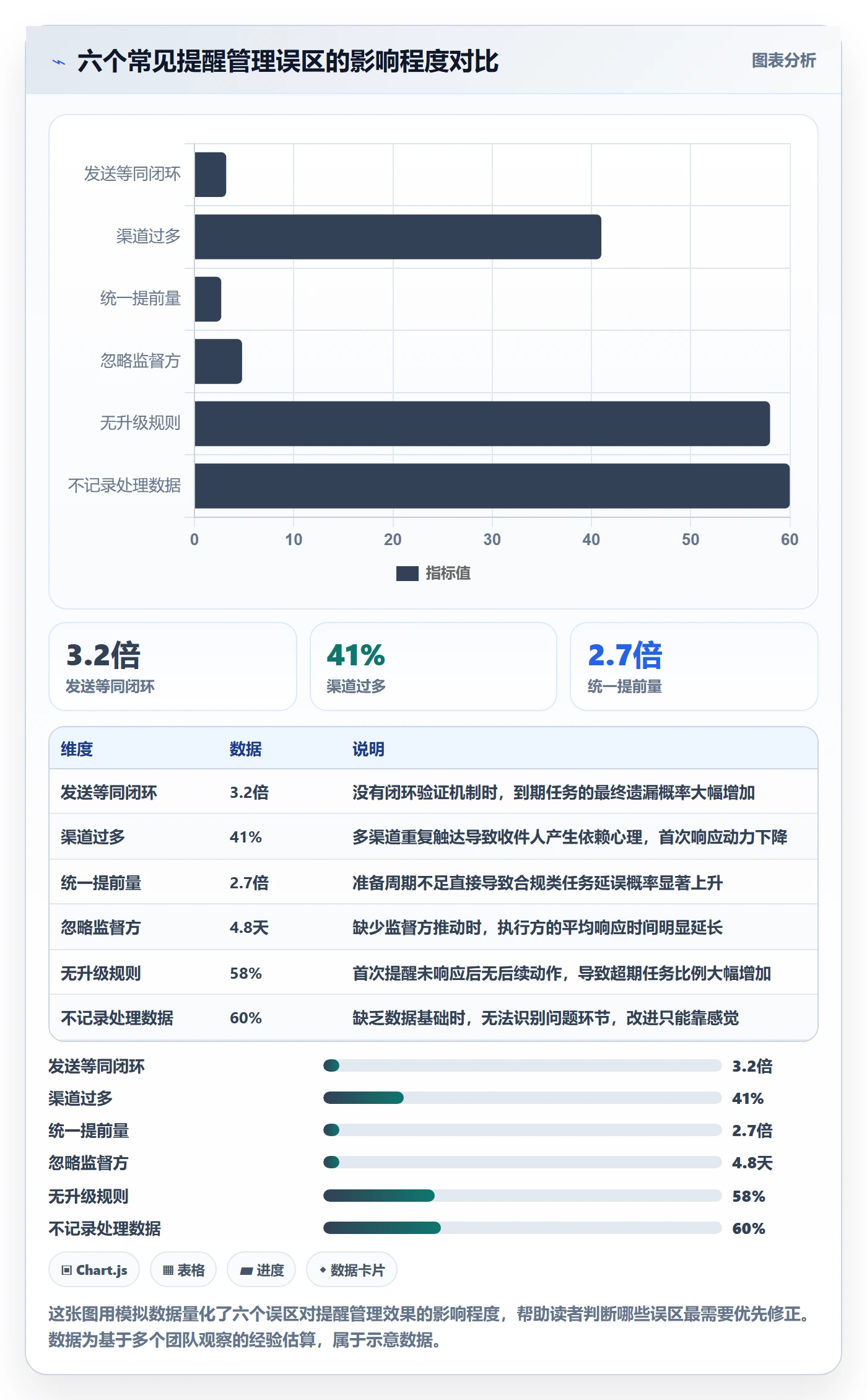The height and width of the screenshot is (1400, 867).
Task: Click the 统一提前量 chart bar
Action: 208,299
